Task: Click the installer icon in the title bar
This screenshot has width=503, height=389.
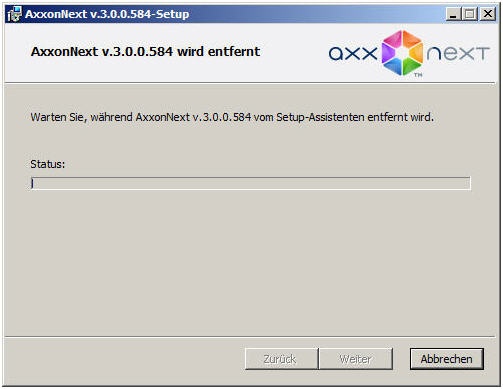Action: [x=14, y=14]
